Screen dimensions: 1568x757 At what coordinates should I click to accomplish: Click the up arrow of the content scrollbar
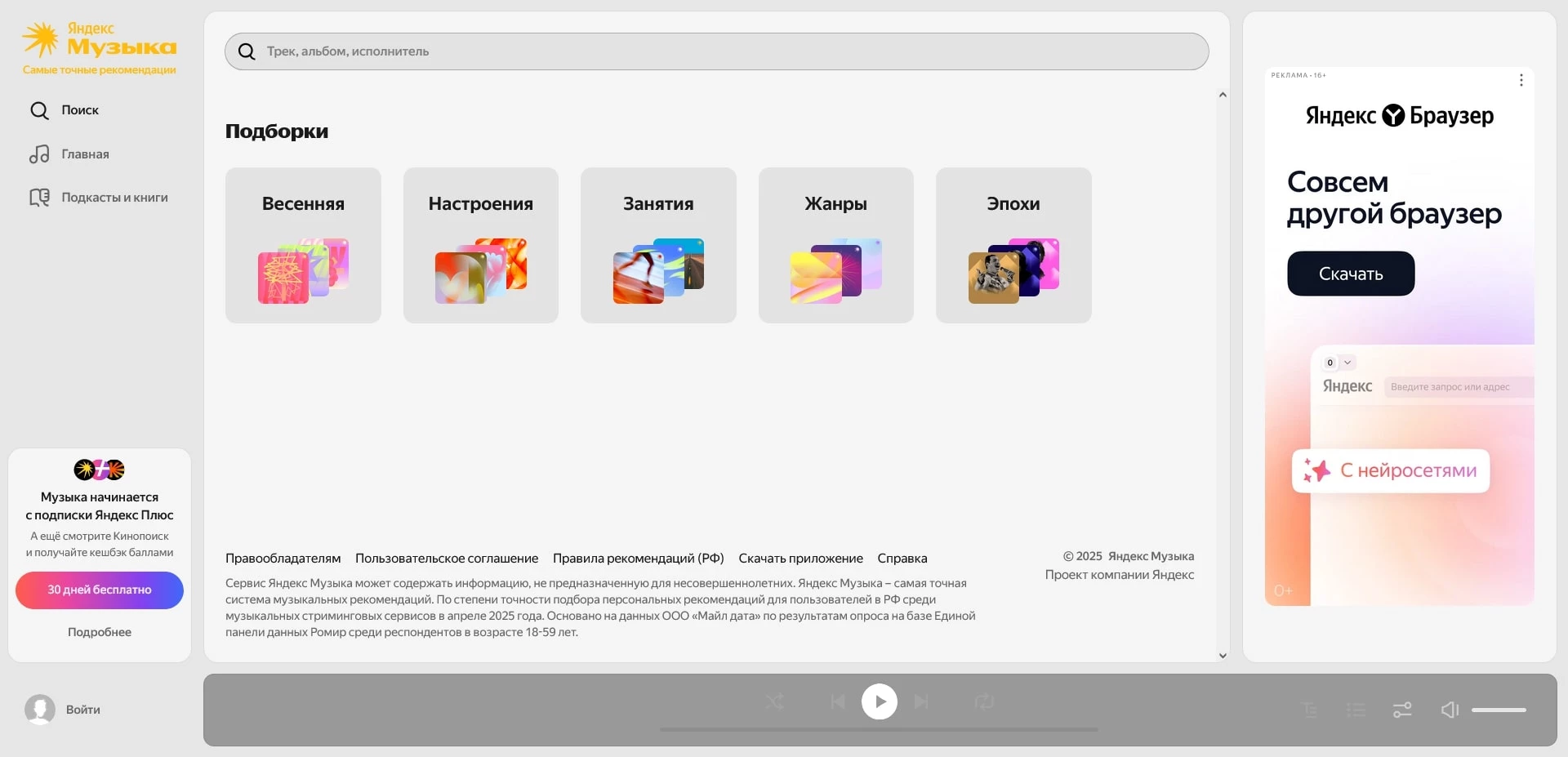tap(1223, 95)
